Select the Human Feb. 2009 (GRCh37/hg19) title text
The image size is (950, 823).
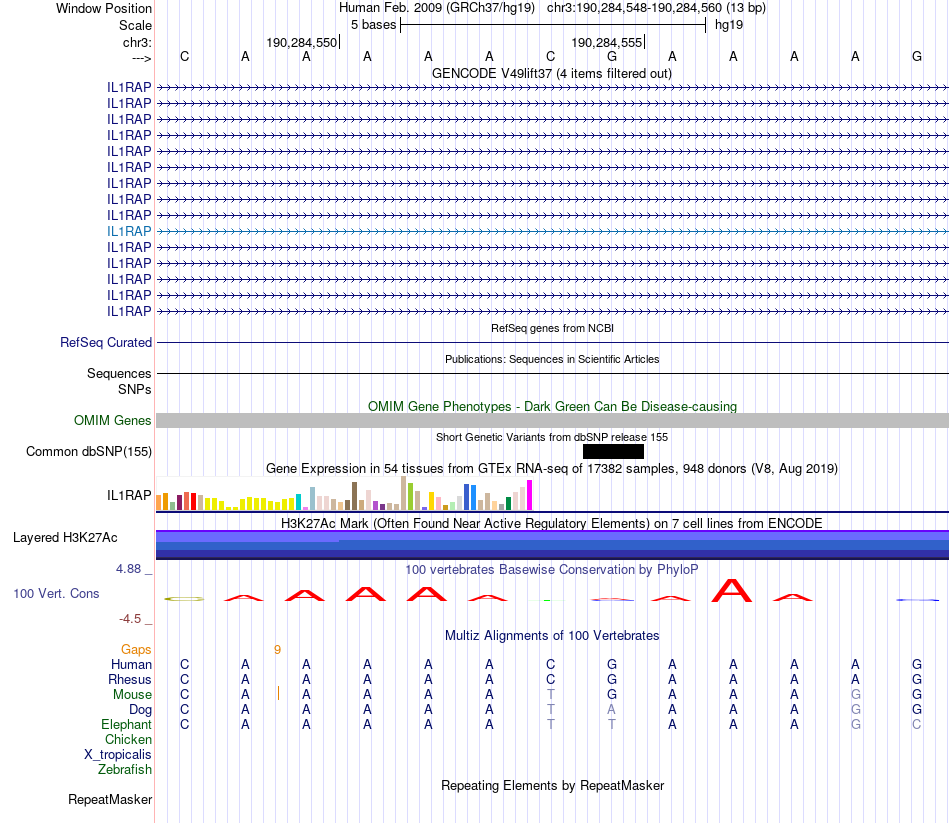point(437,8)
